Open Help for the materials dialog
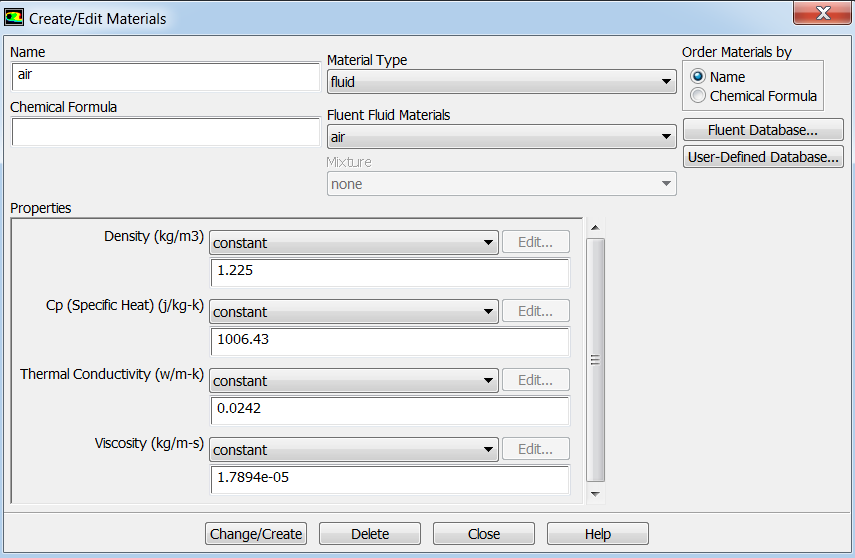The image size is (855, 558). pos(598,533)
